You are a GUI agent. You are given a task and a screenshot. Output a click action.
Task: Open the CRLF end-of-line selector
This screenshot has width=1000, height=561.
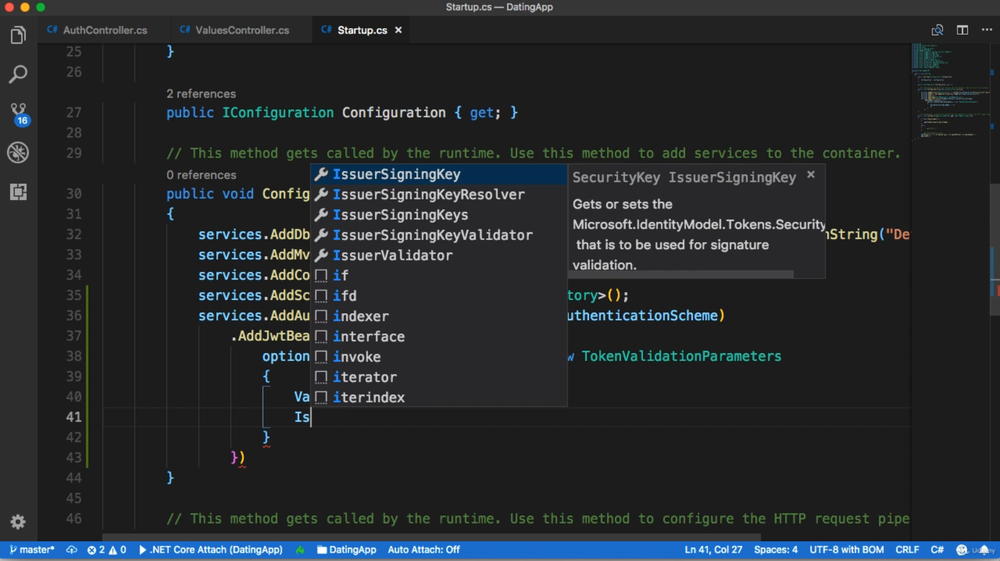[907, 550]
